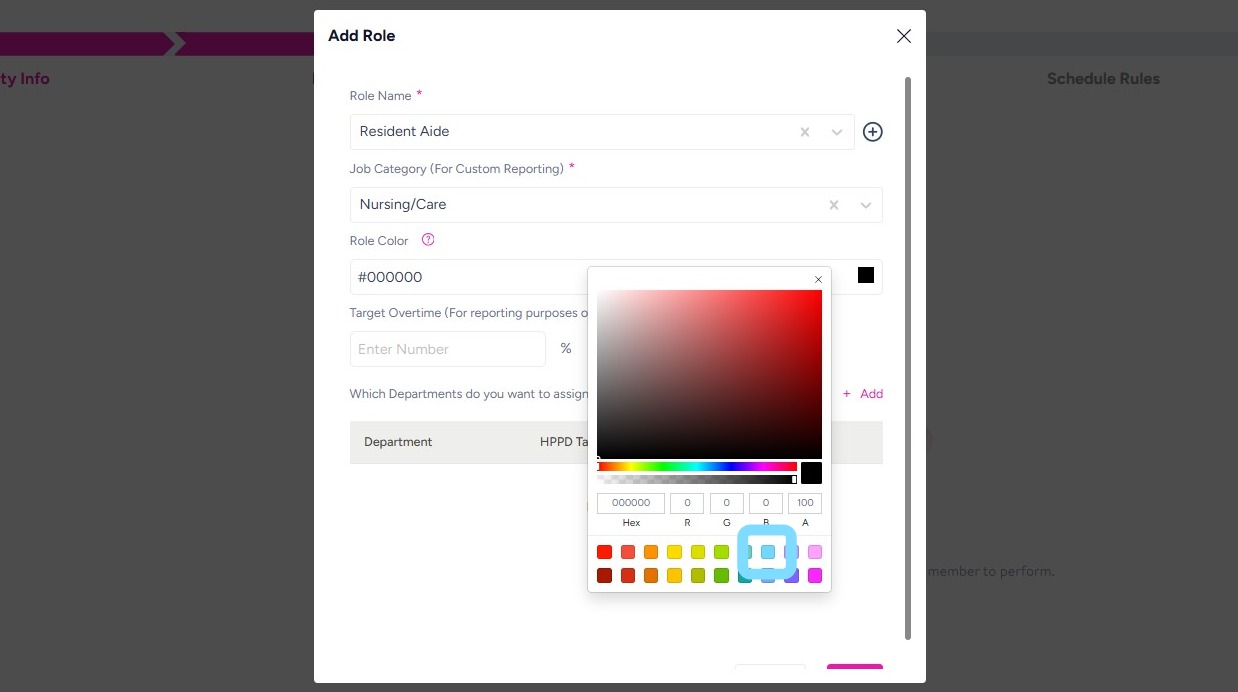Click the alpha transparency slider bar
The height and width of the screenshot is (692, 1238).
point(697,479)
